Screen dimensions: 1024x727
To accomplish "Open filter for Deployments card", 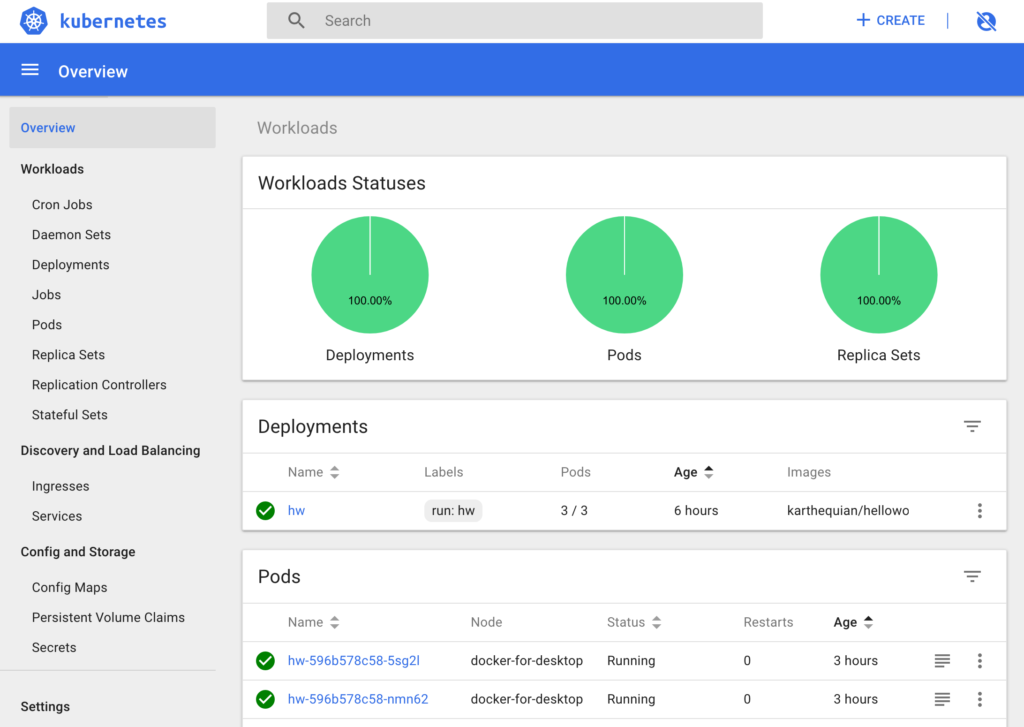I will [x=972, y=427].
